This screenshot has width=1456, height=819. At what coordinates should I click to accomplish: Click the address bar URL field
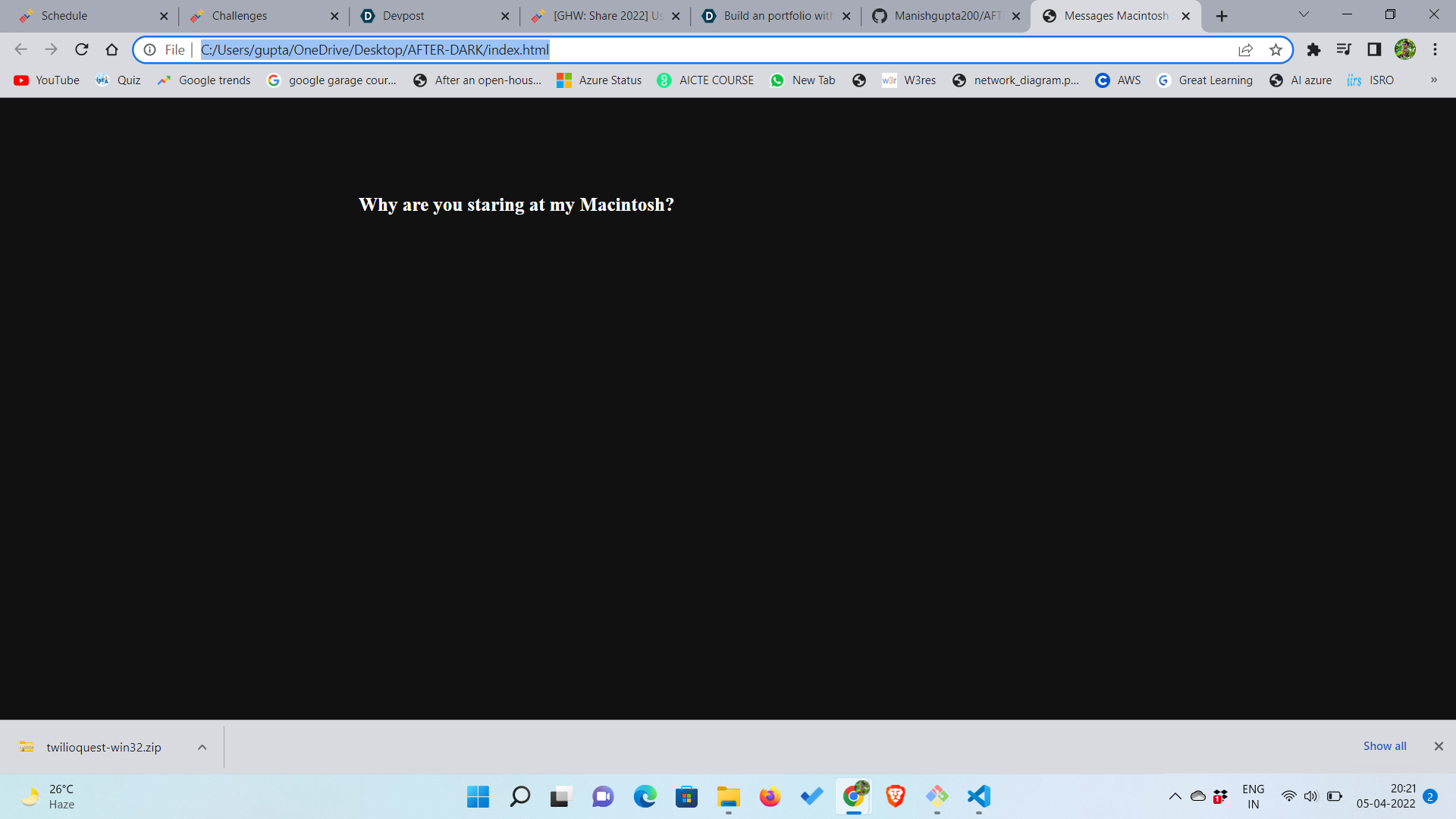pos(682,50)
